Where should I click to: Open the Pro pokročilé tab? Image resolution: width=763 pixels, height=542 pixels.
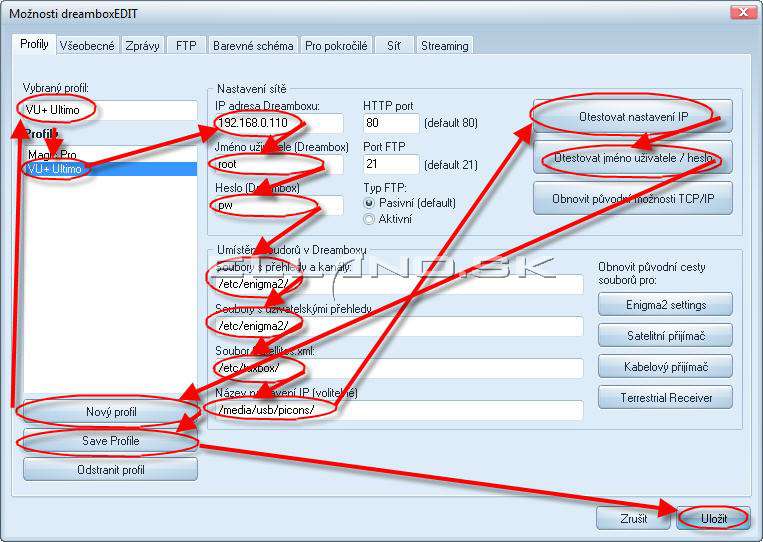tap(336, 46)
